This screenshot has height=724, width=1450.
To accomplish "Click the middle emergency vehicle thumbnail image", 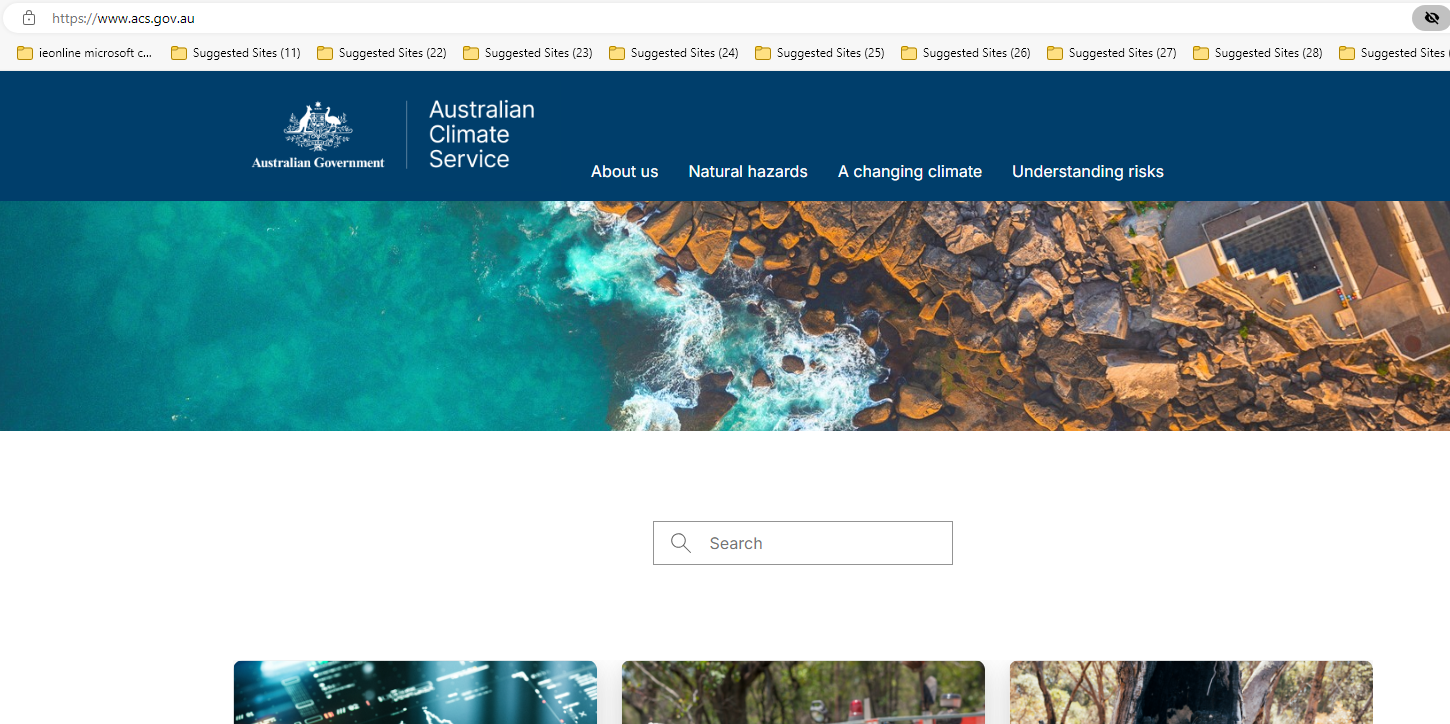I will [803, 692].
